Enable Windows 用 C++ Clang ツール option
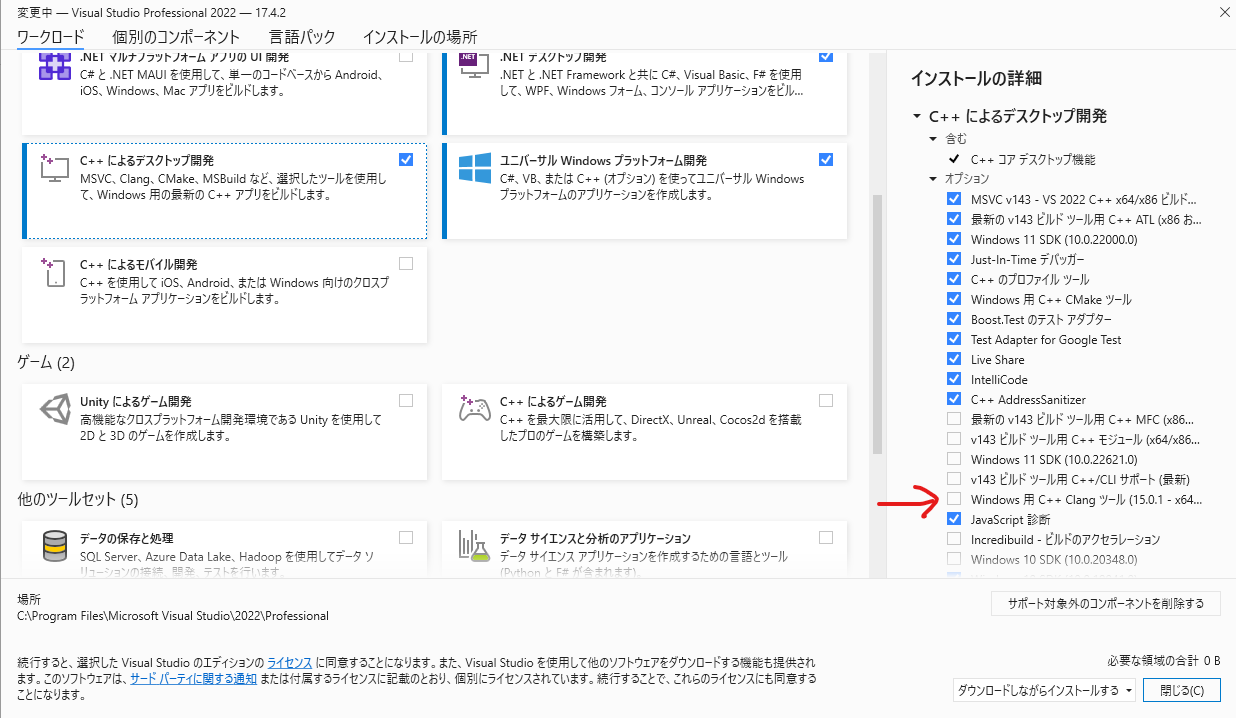Screen dimensions: 1236x718 pos(954,499)
